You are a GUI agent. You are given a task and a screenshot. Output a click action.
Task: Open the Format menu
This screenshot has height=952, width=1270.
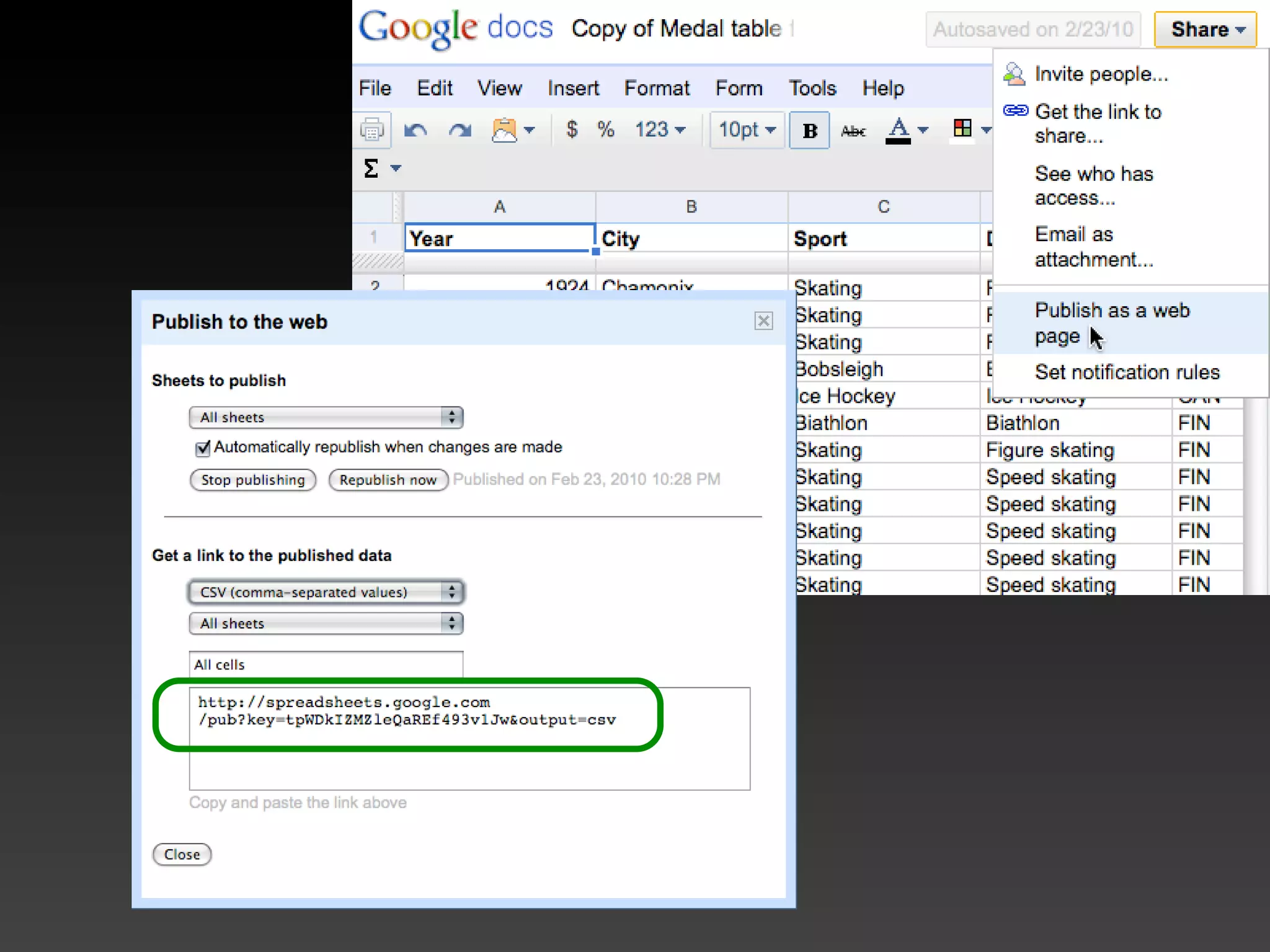tap(657, 88)
